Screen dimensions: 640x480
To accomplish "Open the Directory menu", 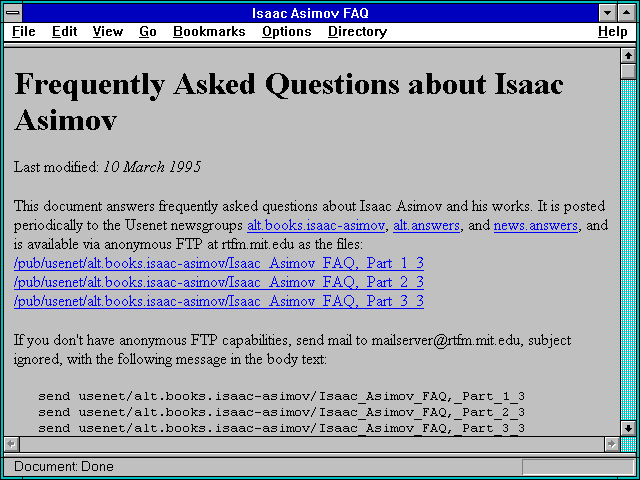I will pos(358,32).
